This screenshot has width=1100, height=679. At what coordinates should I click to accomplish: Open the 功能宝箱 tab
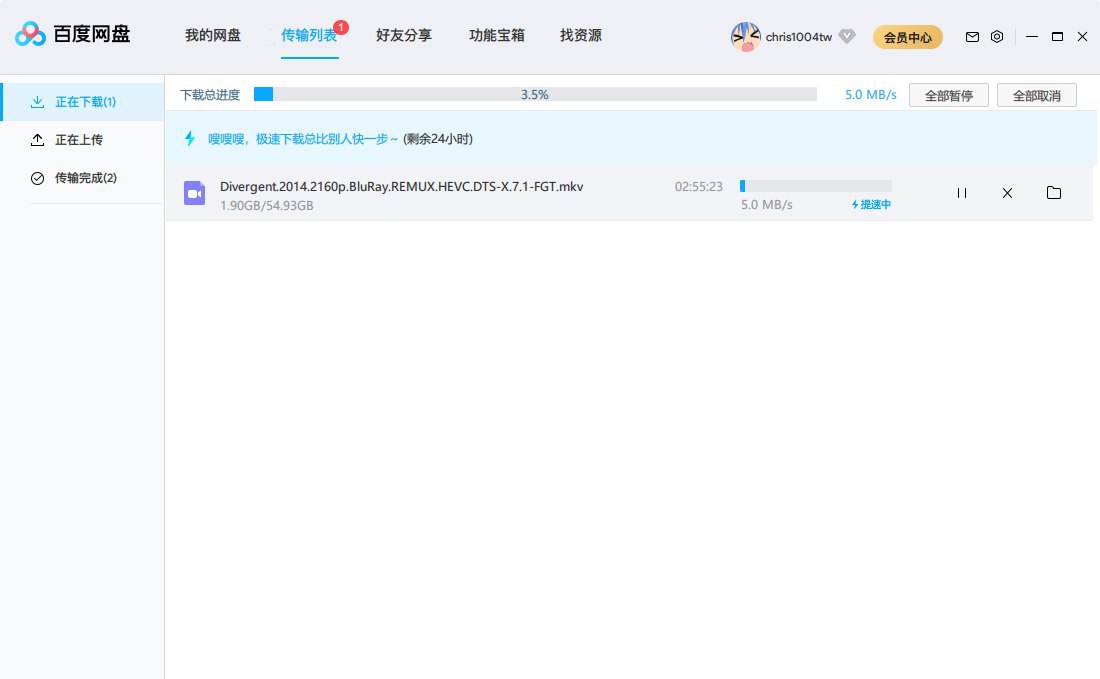coord(497,35)
